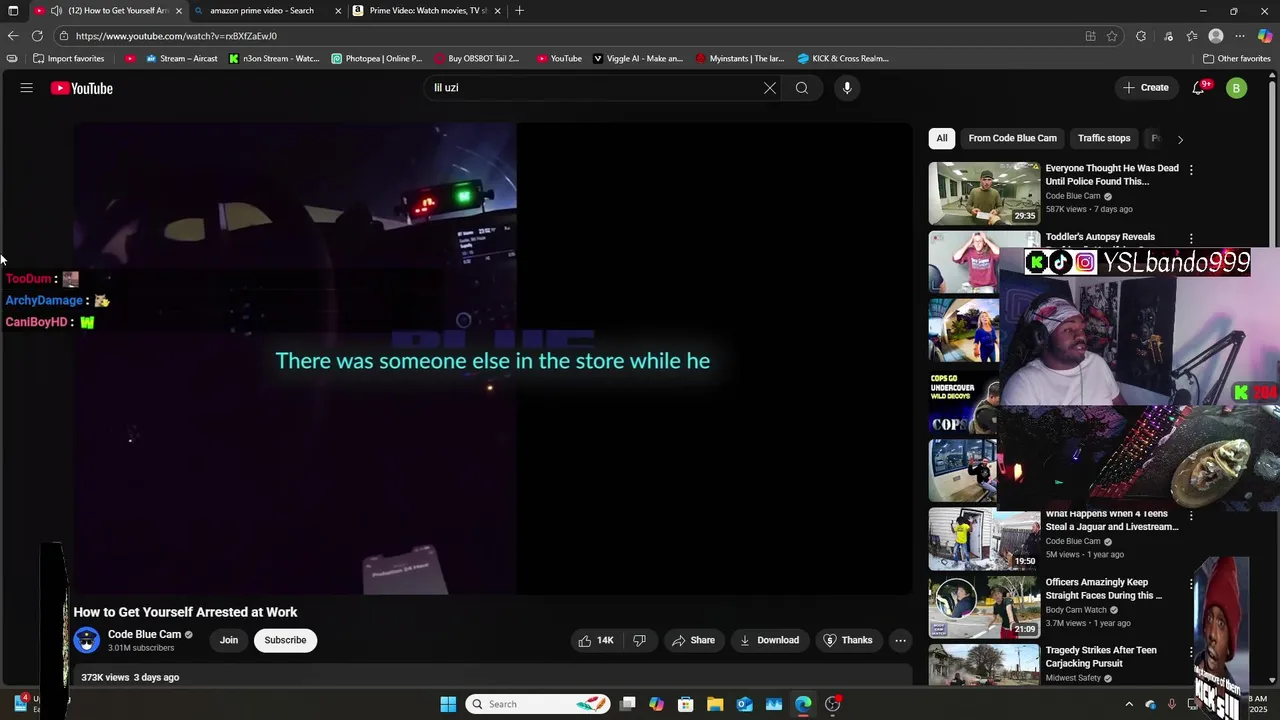Open the Create menu
This screenshot has height=720, width=1280.
1146,88
